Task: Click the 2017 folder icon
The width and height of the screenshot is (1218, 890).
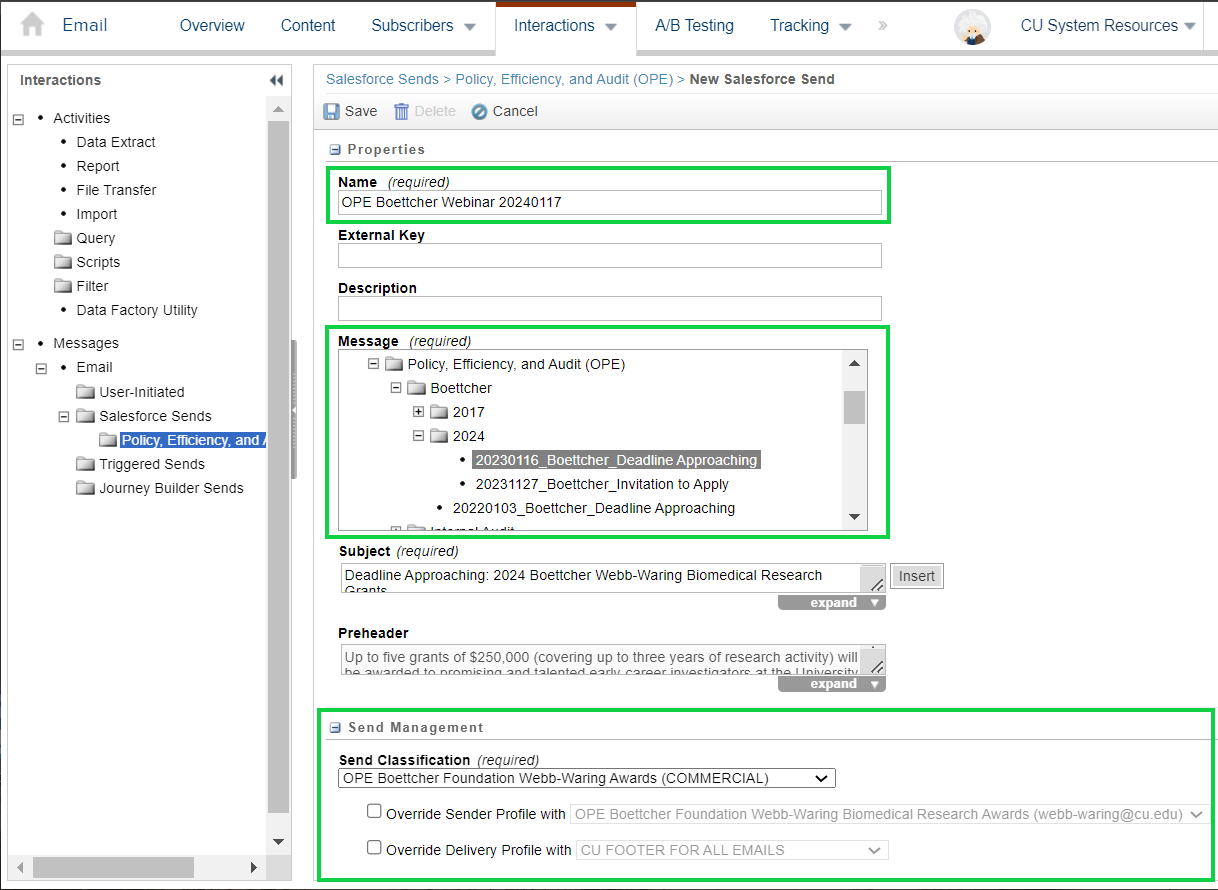Action: 439,412
